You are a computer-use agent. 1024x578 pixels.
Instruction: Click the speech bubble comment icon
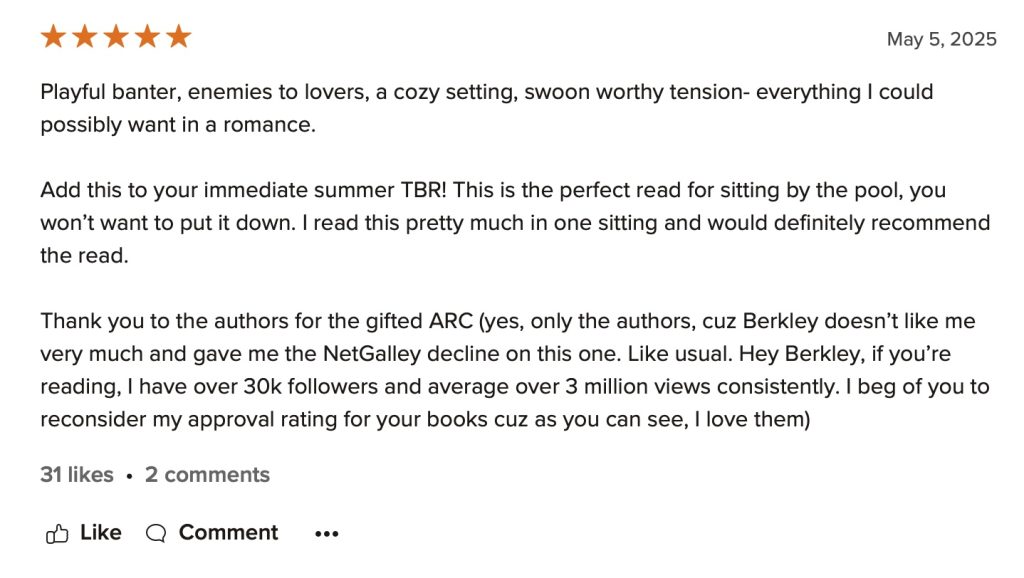click(x=156, y=533)
